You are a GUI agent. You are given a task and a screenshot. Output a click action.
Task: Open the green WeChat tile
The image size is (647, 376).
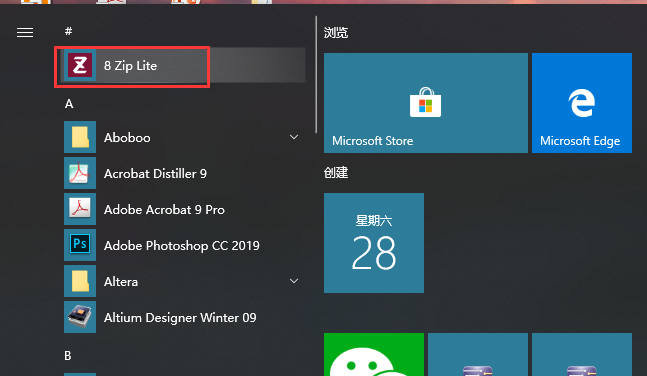(374, 355)
